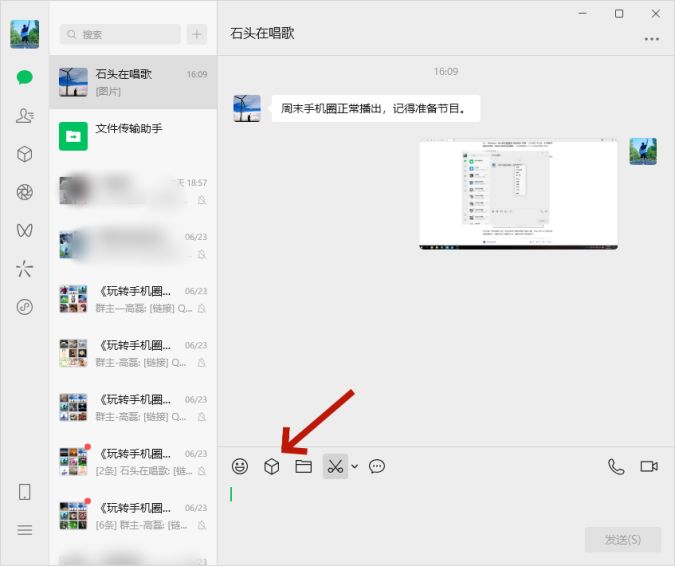Open group chat showing [2条] 石头在唱歌
Screen dimensions: 675x566
133,462
